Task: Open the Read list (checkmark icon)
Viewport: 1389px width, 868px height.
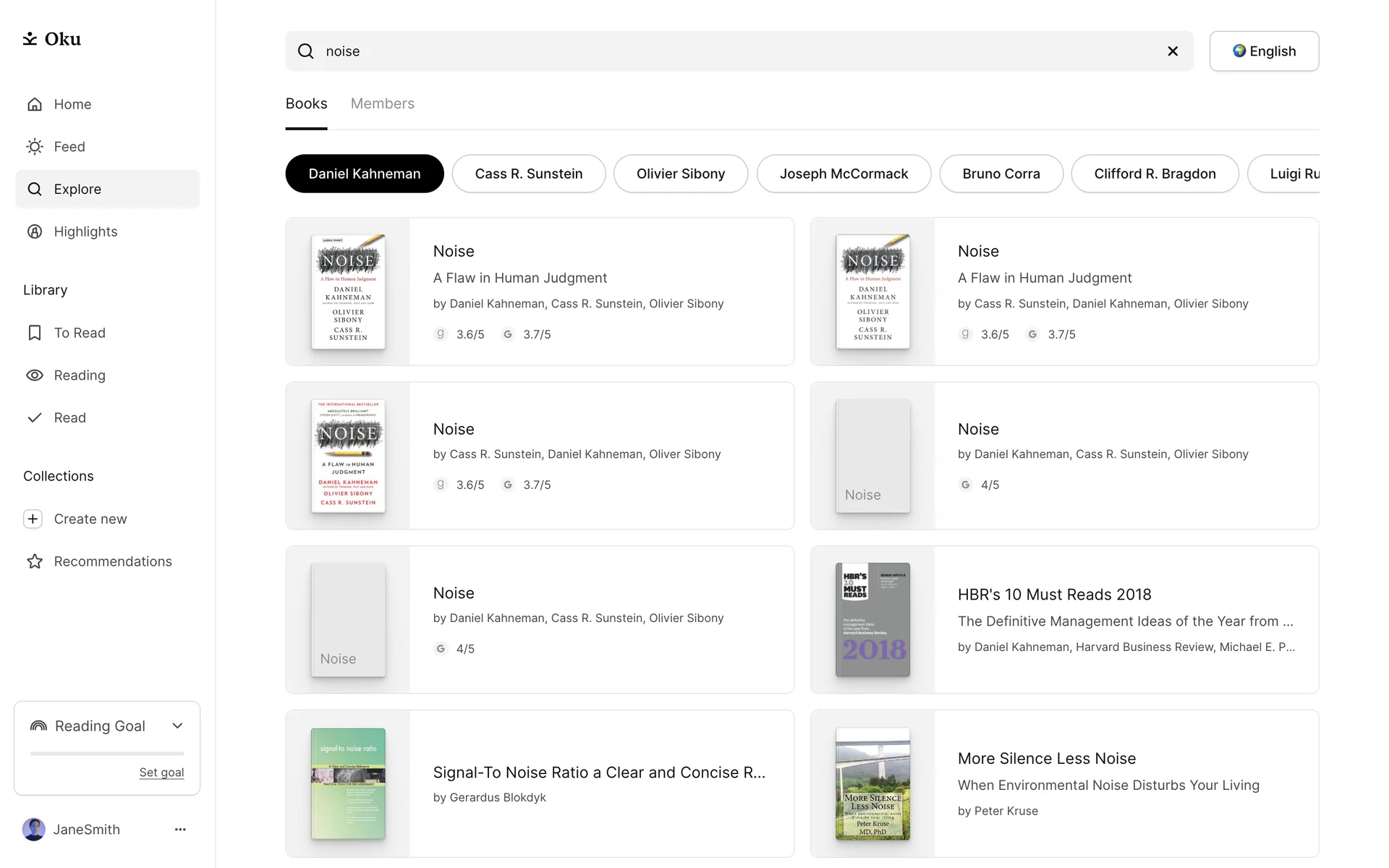Action: (x=35, y=418)
